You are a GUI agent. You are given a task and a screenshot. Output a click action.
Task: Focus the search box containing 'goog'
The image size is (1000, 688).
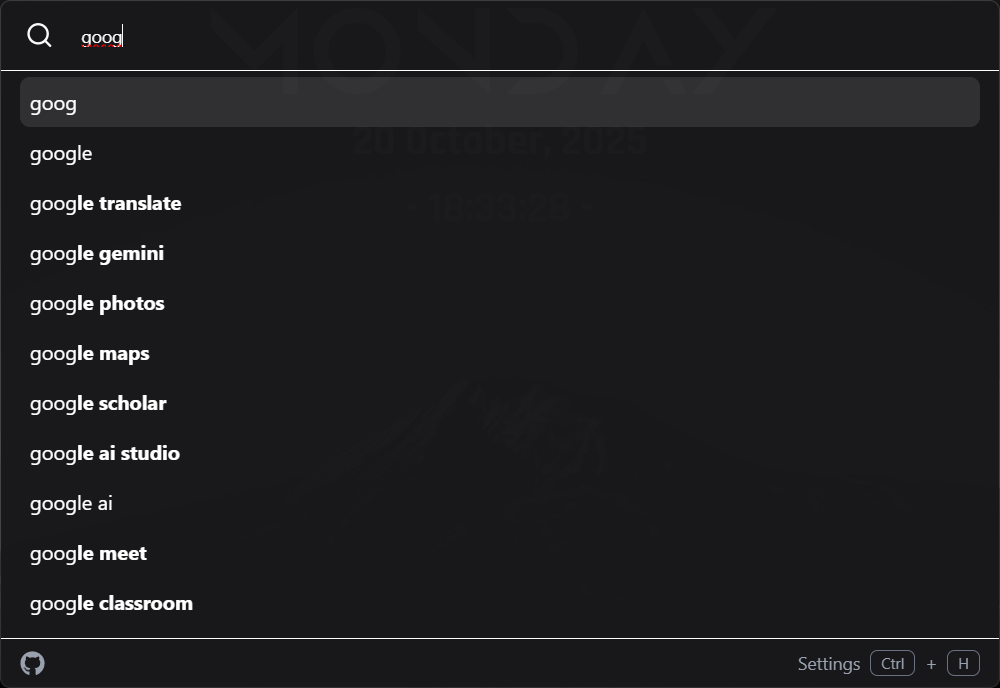pyautogui.click(x=500, y=38)
